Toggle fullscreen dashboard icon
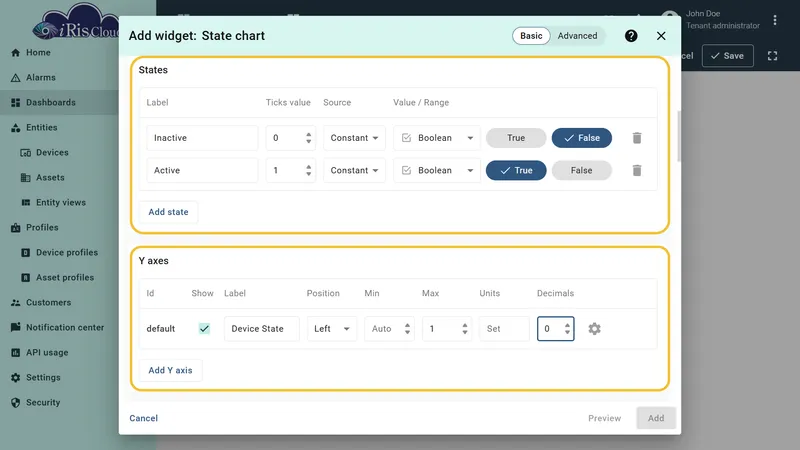 point(772,56)
